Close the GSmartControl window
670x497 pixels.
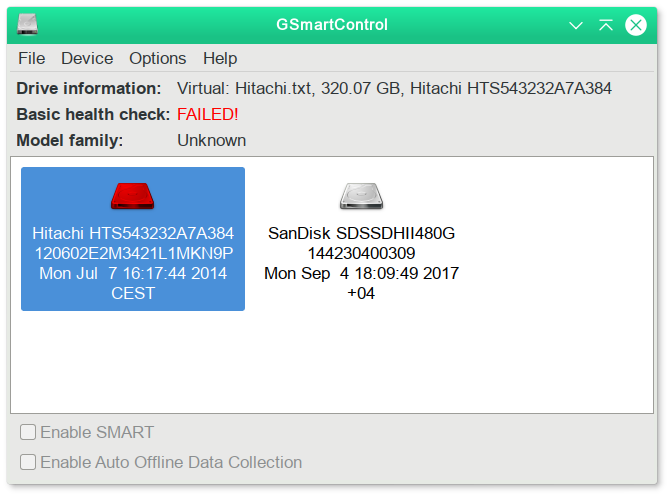click(x=636, y=24)
